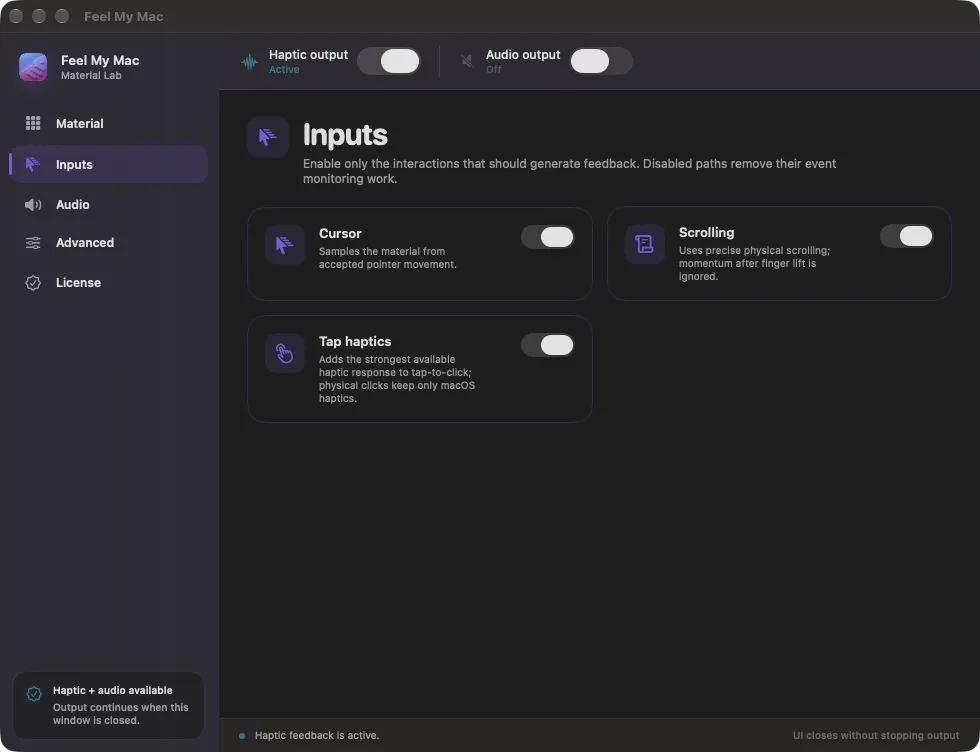Click the 'Active' status under Haptic output
Image resolution: width=980 pixels, height=752 pixels.
[x=284, y=69]
